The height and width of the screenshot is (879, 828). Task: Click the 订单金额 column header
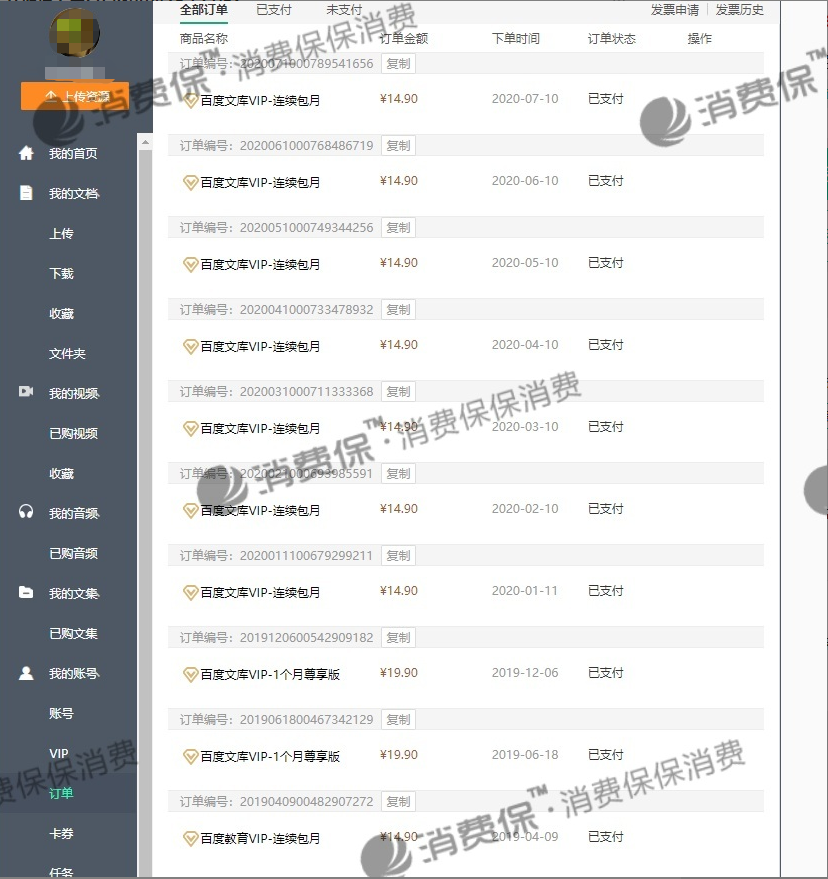click(404, 38)
